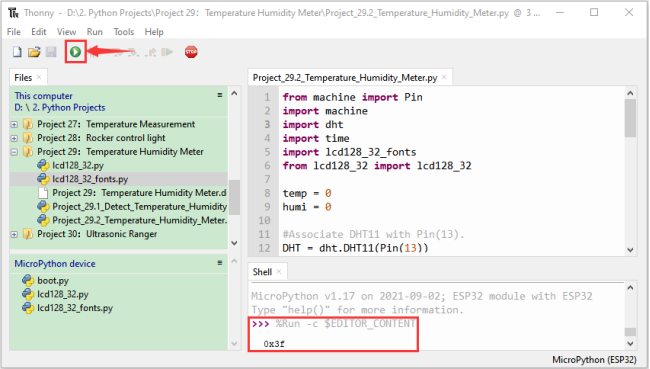
Task: Select Project 30: Ultrasonic Ranger folder
Action: [x=97, y=234]
